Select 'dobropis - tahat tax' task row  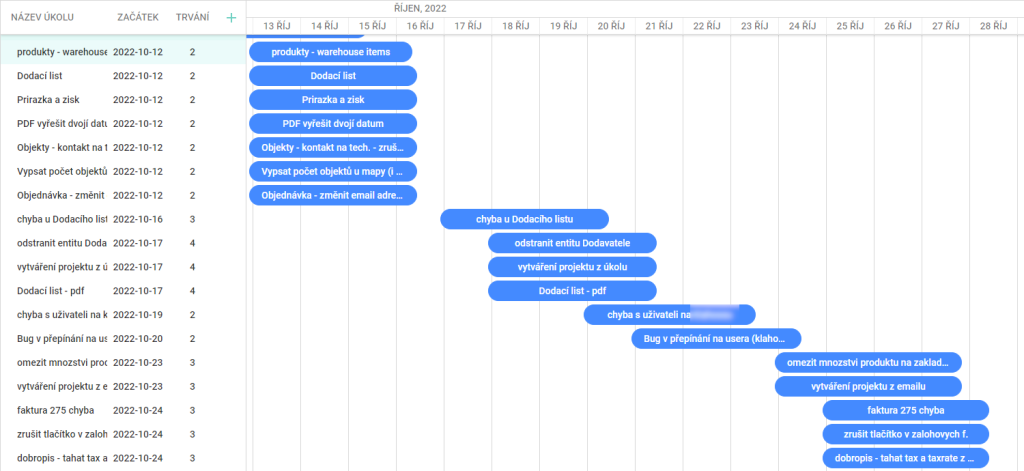tap(62, 458)
